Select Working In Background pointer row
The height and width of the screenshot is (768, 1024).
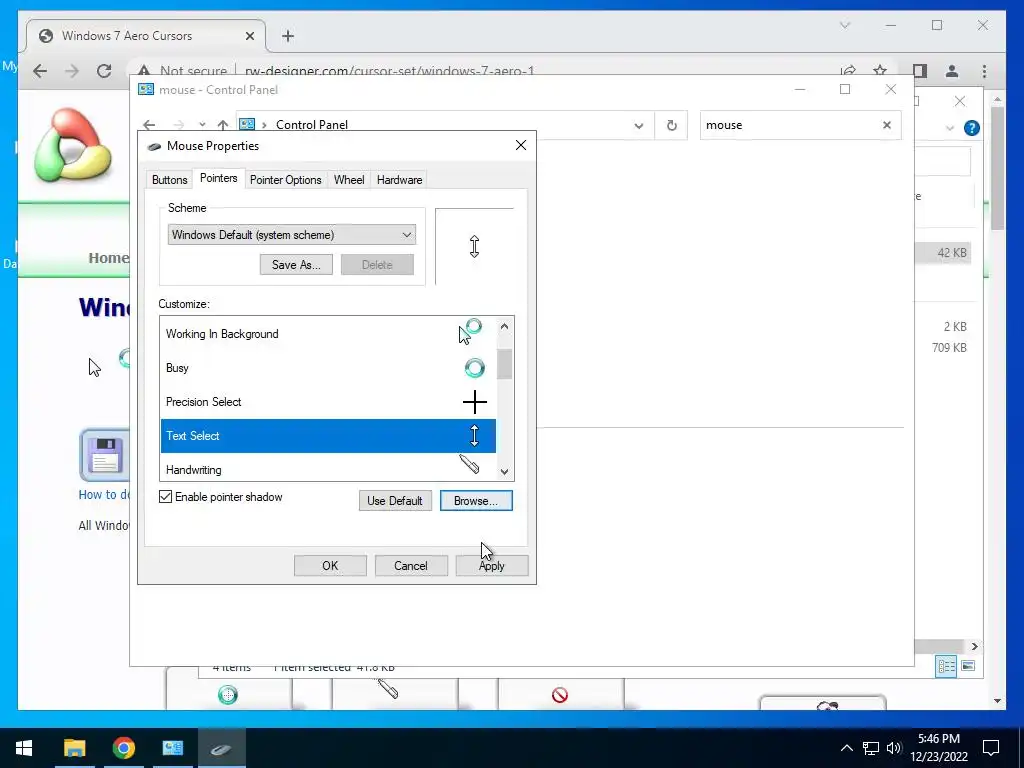tap(328, 334)
